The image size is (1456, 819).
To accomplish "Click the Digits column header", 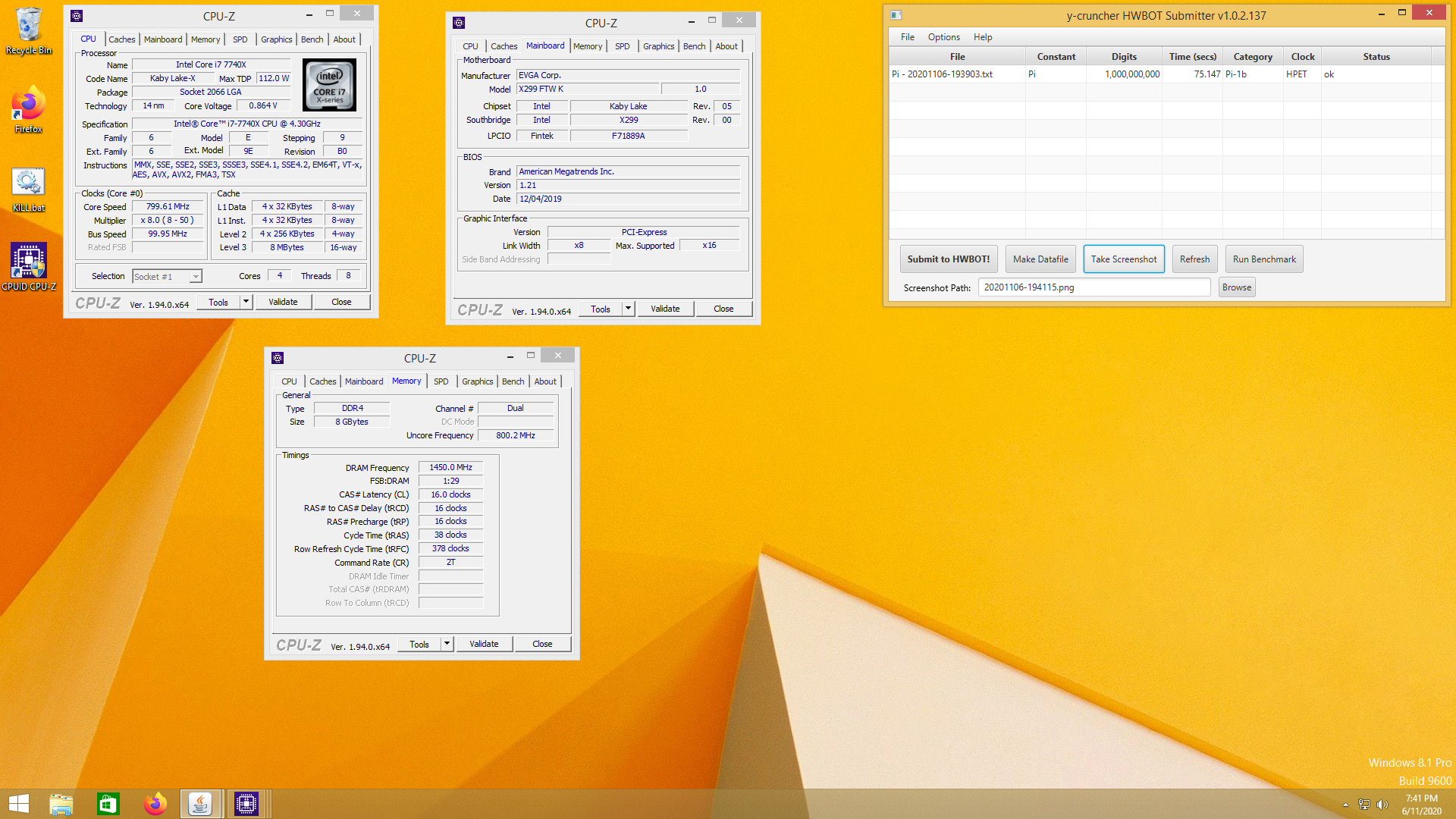I will [1124, 57].
